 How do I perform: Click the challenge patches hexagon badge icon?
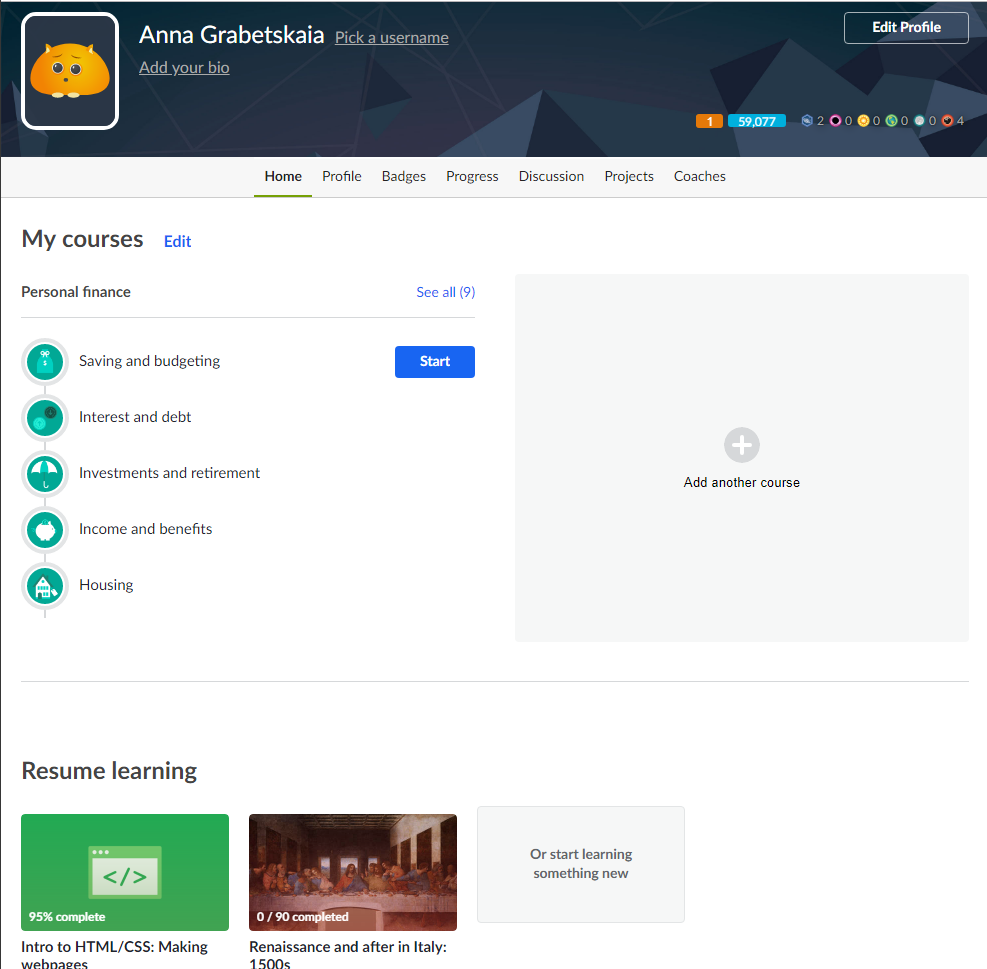(806, 120)
